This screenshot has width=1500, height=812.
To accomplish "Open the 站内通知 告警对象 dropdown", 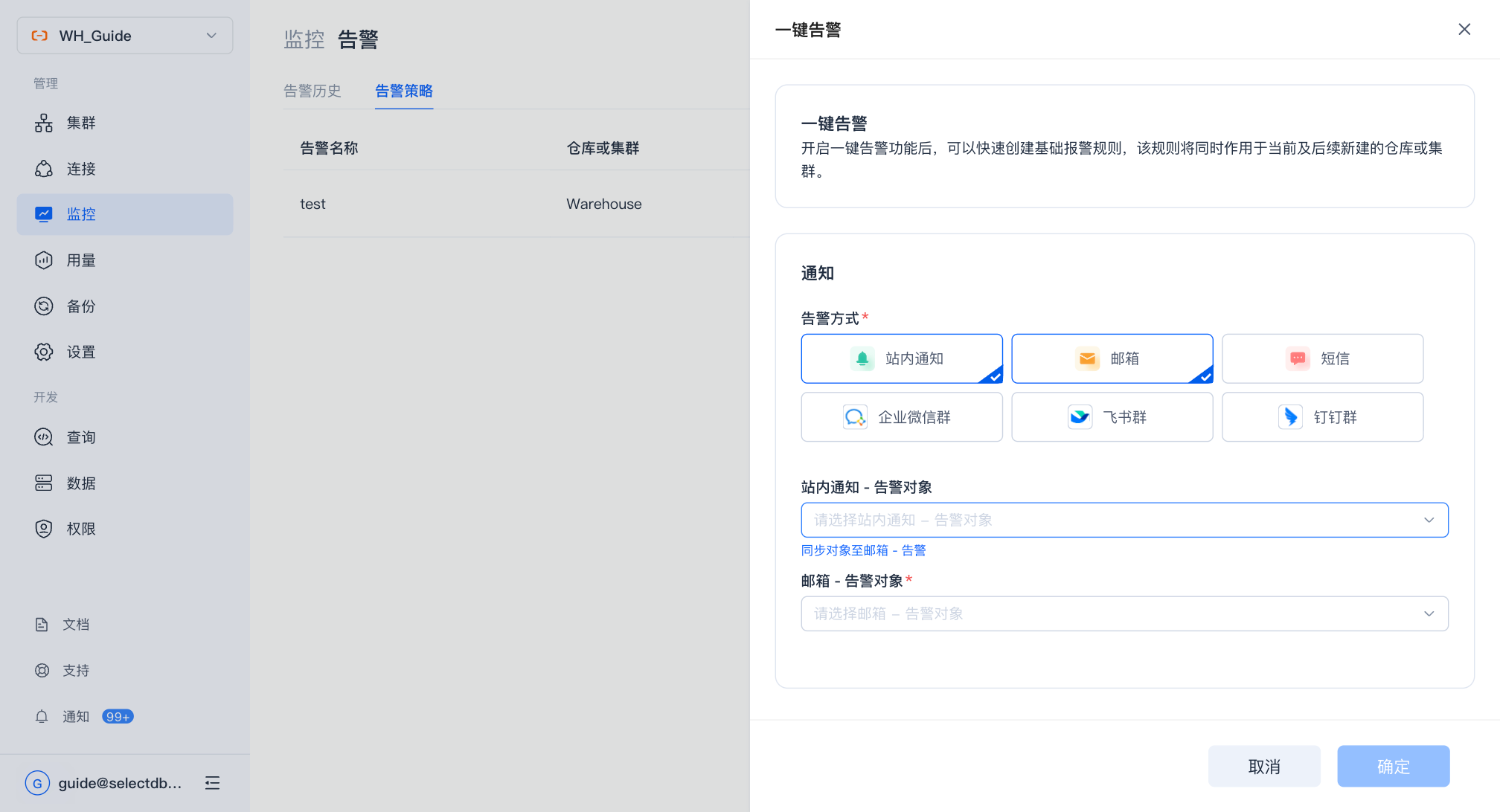I will tap(1124, 520).
